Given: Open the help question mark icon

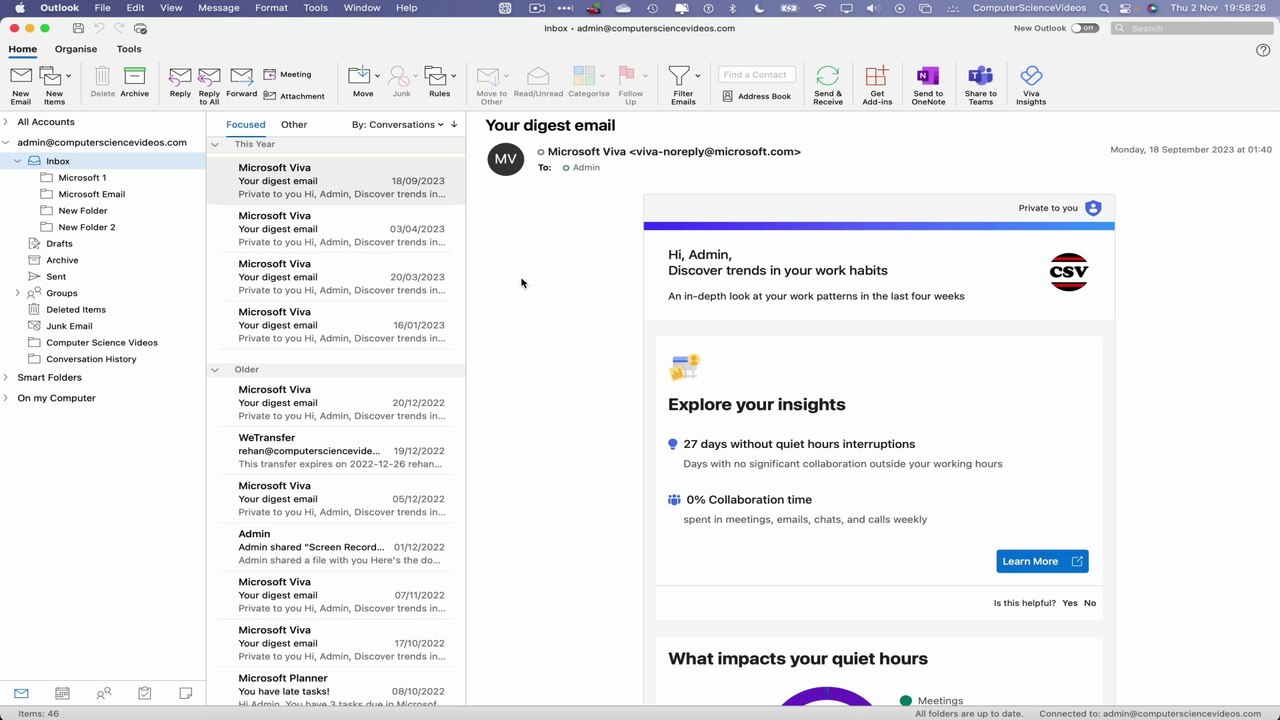Looking at the screenshot, I should point(1262,50).
